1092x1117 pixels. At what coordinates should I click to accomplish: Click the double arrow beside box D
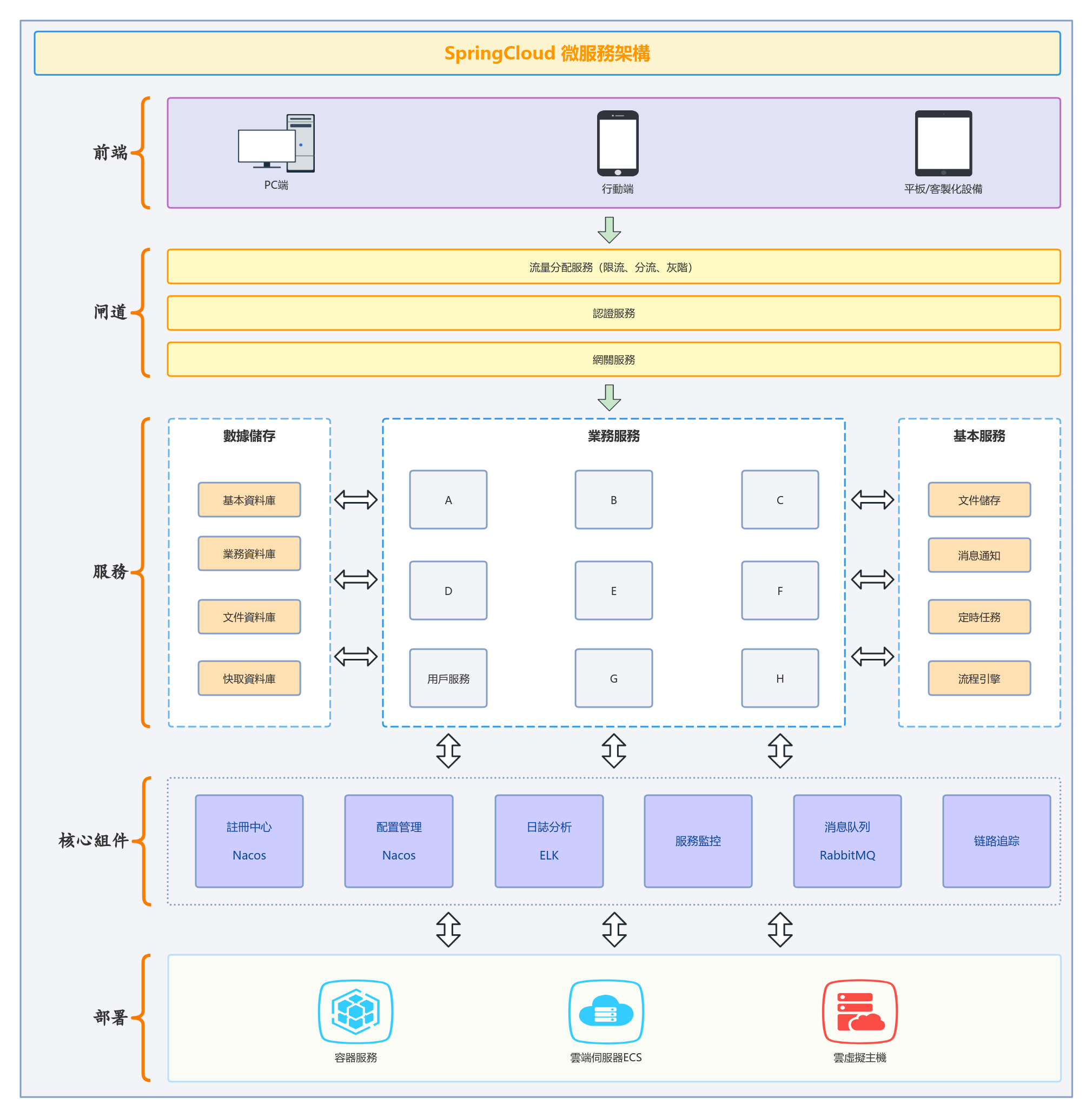355,579
